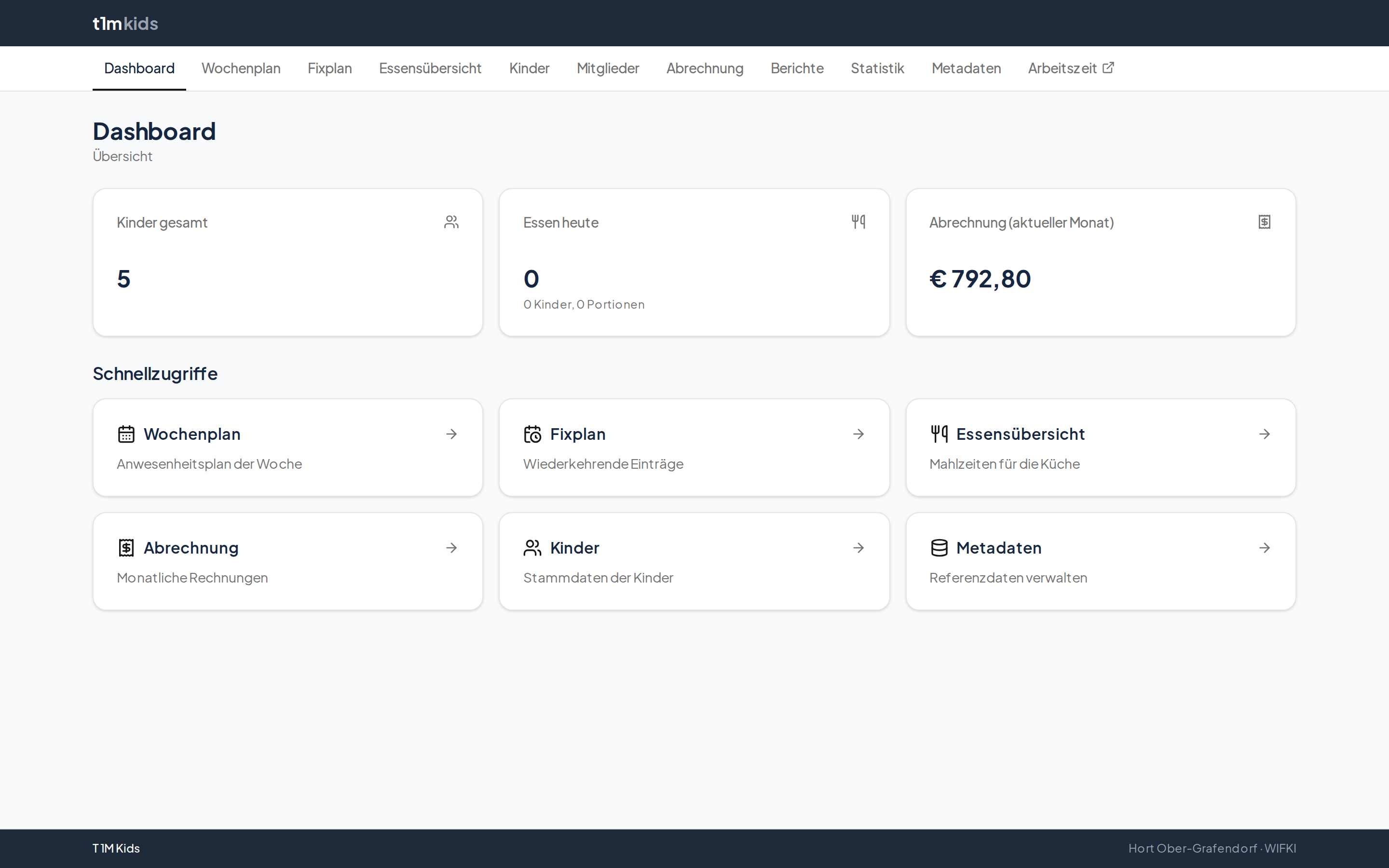Open the Mitglieder tab

point(608,68)
